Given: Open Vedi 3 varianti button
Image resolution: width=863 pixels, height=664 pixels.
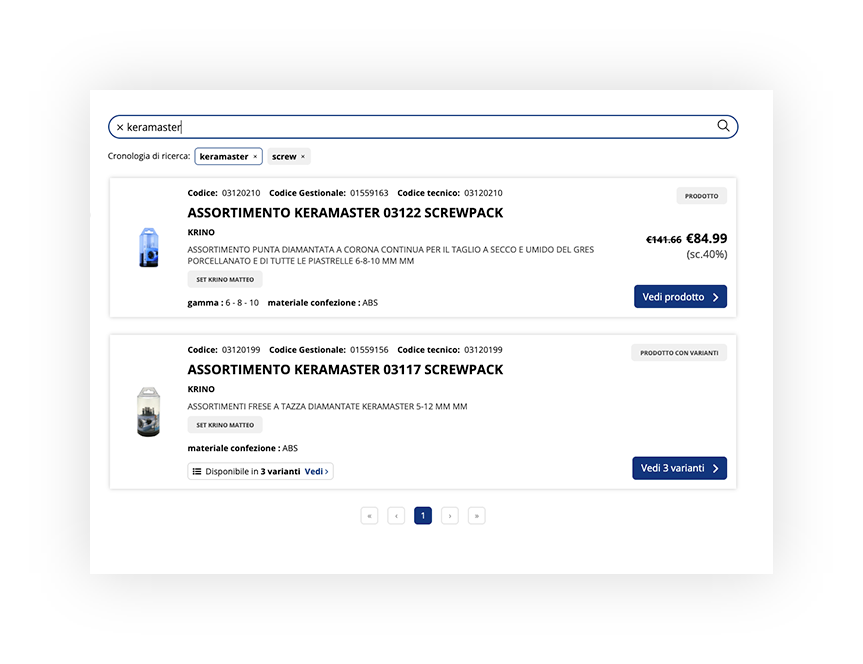Looking at the screenshot, I should click(679, 468).
